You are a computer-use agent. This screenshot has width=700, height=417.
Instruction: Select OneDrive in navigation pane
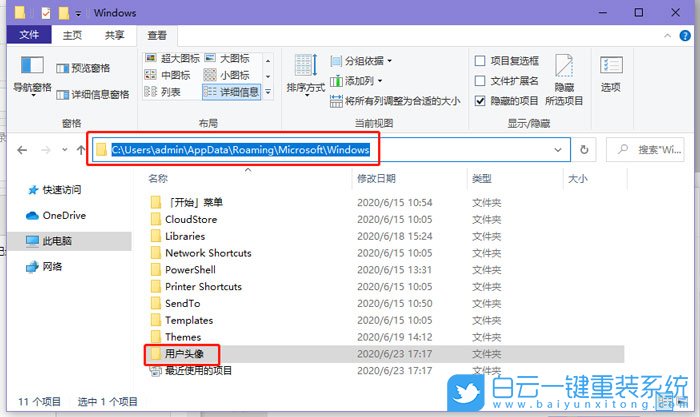[56, 215]
